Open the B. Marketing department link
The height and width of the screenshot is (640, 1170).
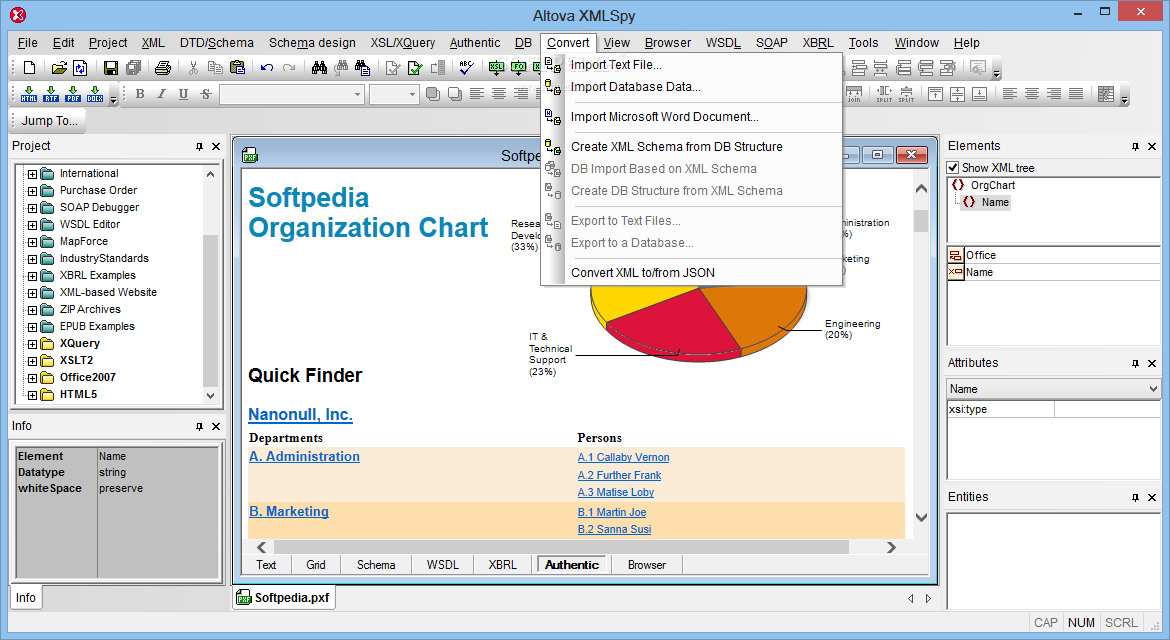tap(289, 512)
